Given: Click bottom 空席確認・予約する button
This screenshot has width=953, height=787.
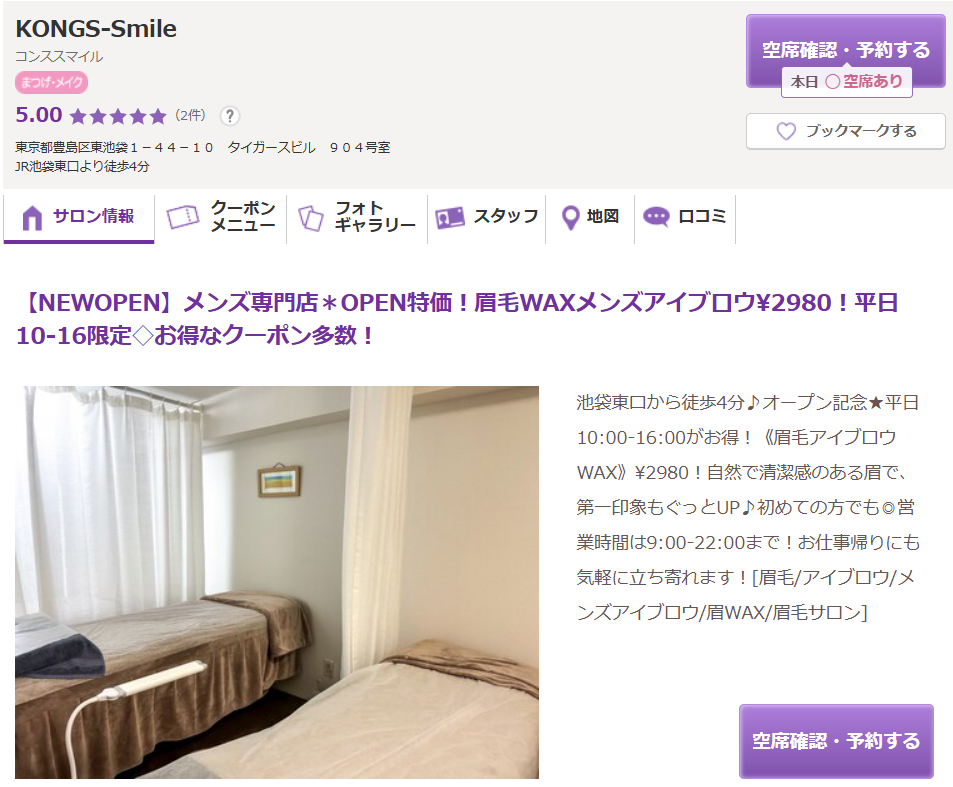Looking at the screenshot, I should 836,741.
